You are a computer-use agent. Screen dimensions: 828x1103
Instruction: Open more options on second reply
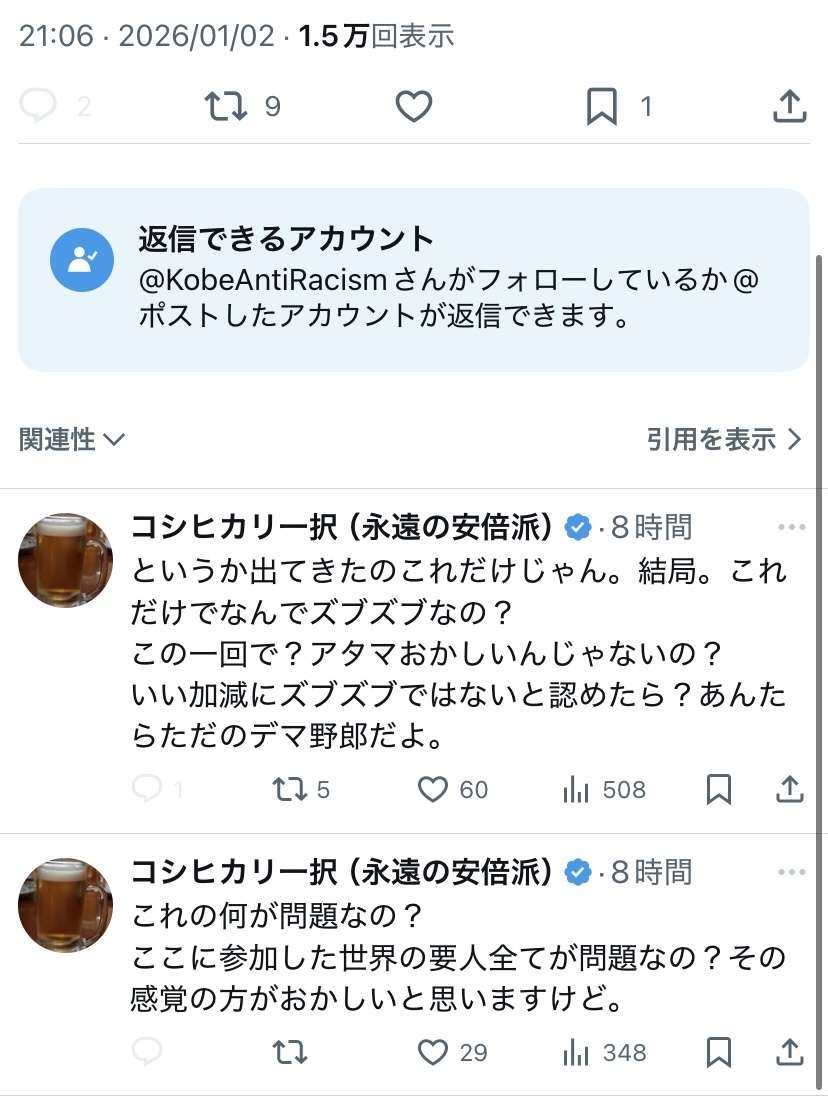[791, 873]
